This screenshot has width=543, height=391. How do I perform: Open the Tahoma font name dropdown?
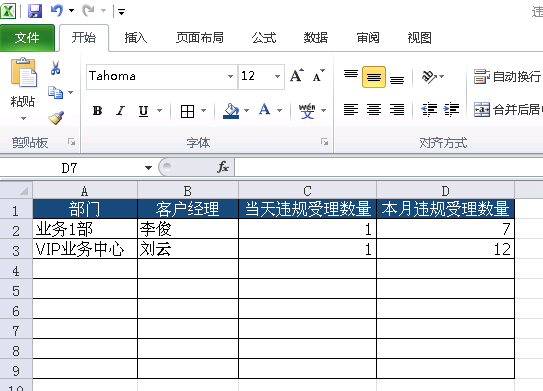(230, 76)
